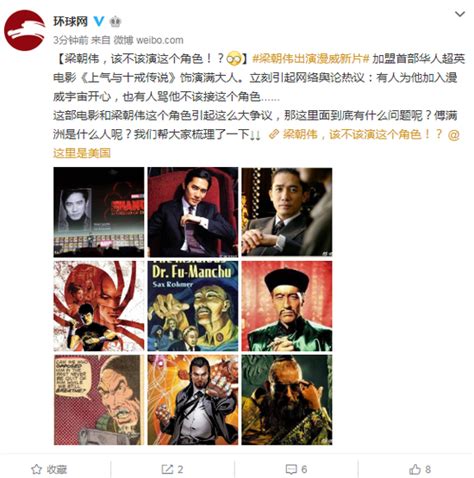Click the crown membership icon

pos(115,22)
